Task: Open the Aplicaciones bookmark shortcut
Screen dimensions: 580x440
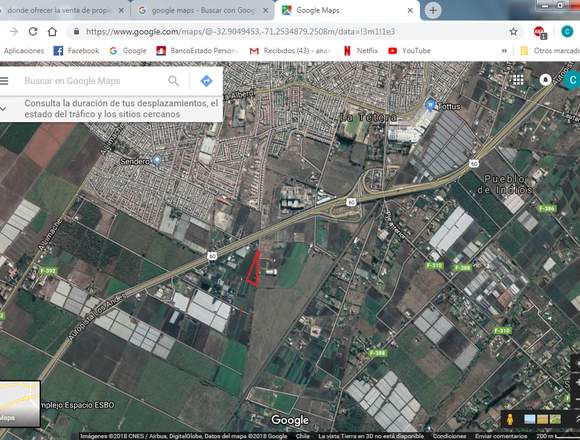Action: pyautogui.click(x=24, y=51)
